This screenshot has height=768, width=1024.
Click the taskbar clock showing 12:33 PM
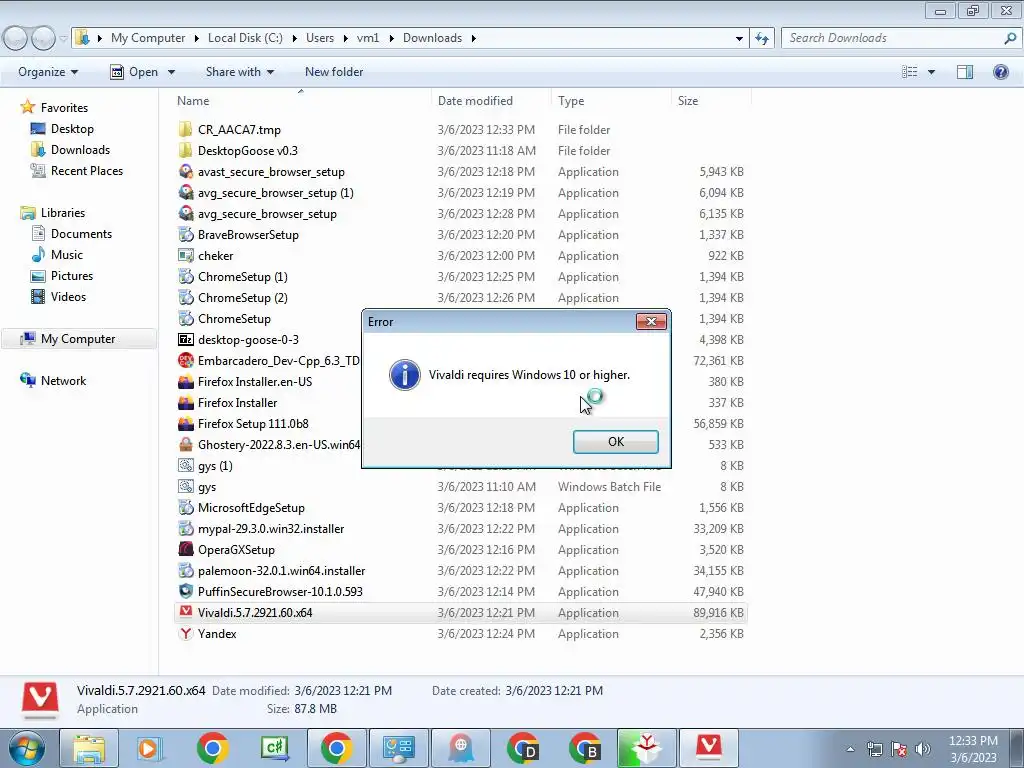coord(973,749)
